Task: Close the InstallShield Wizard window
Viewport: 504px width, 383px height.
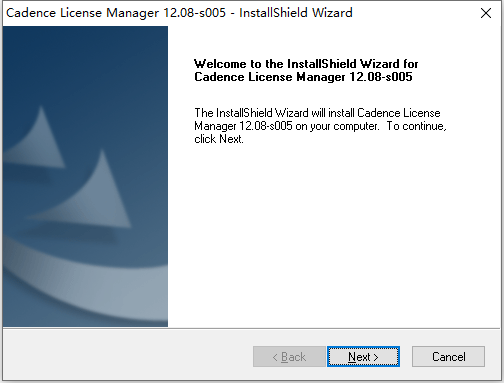Action: tap(486, 13)
